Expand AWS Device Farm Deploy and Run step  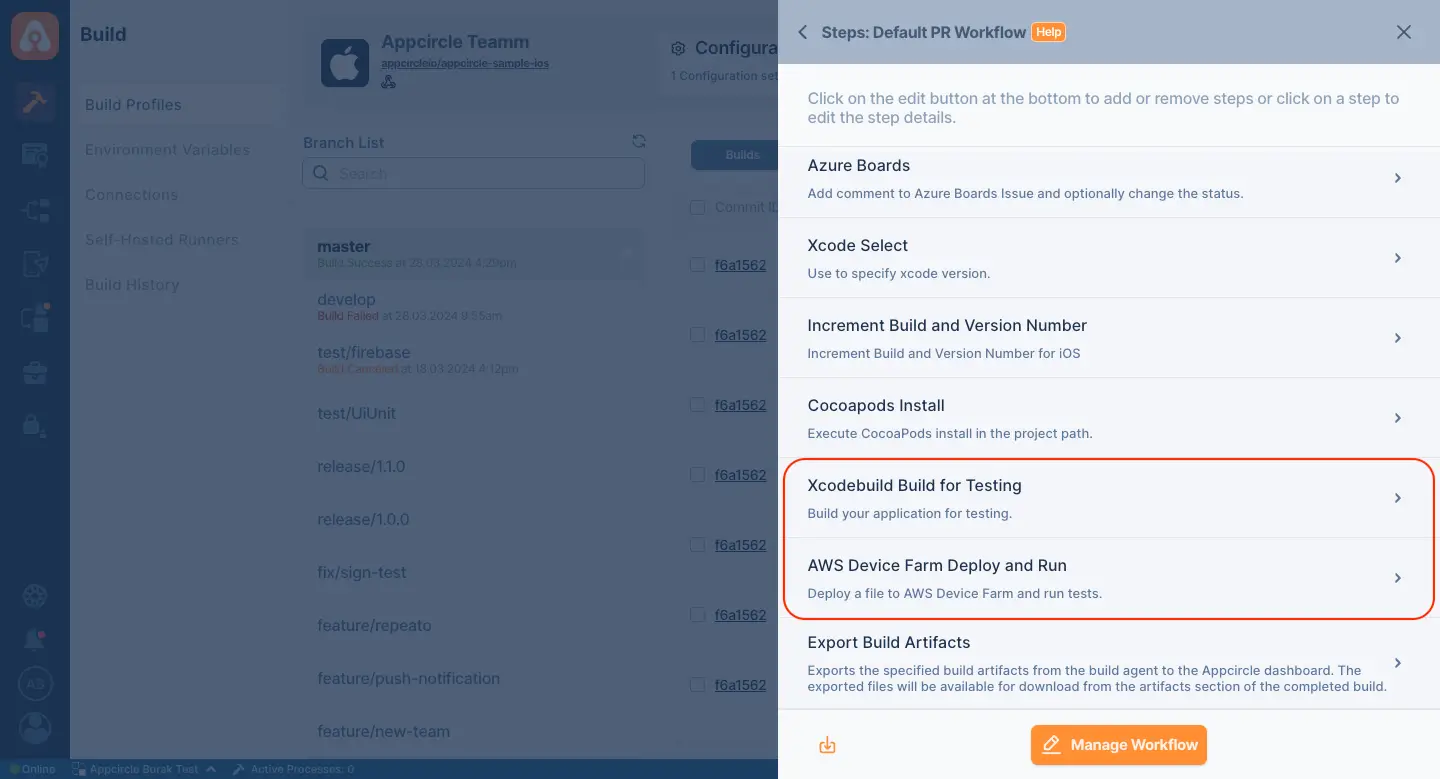pyautogui.click(x=1398, y=578)
